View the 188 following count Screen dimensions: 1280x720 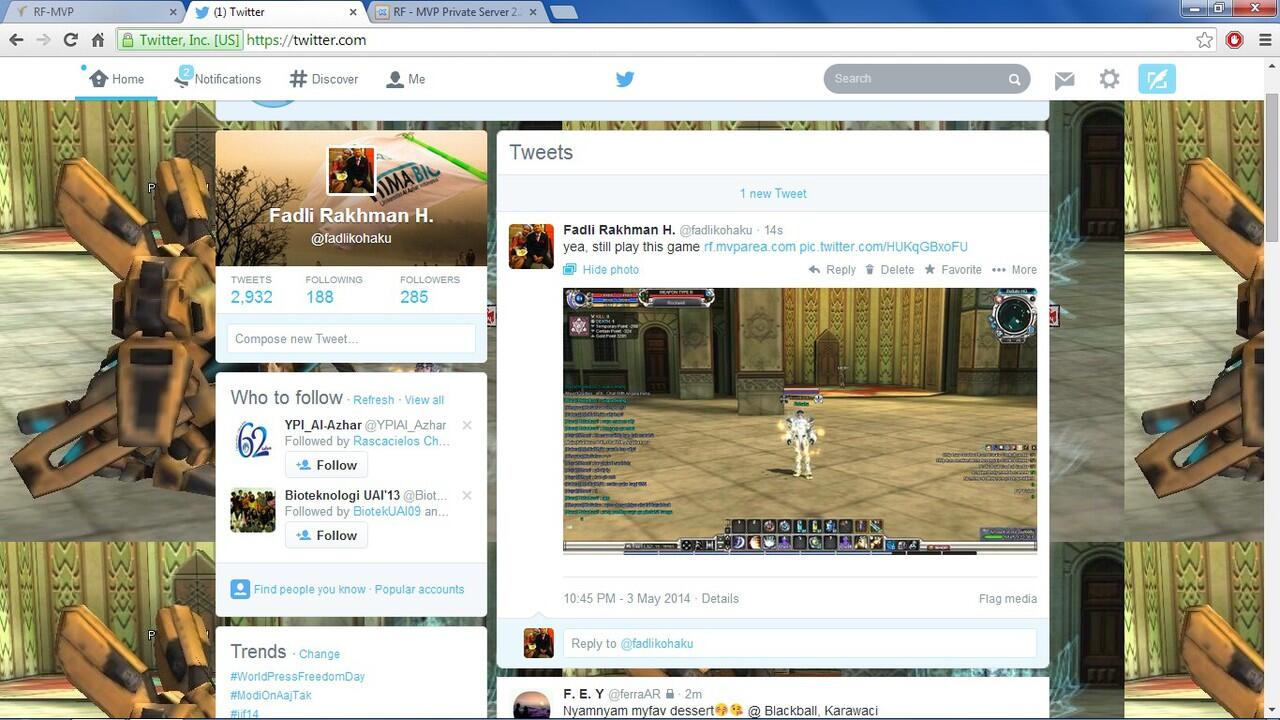[x=333, y=290]
